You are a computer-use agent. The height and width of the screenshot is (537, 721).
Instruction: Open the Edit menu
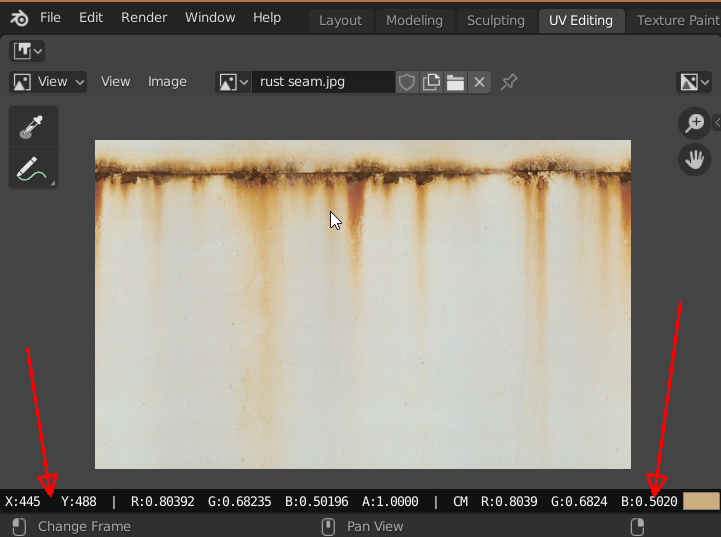(91, 17)
